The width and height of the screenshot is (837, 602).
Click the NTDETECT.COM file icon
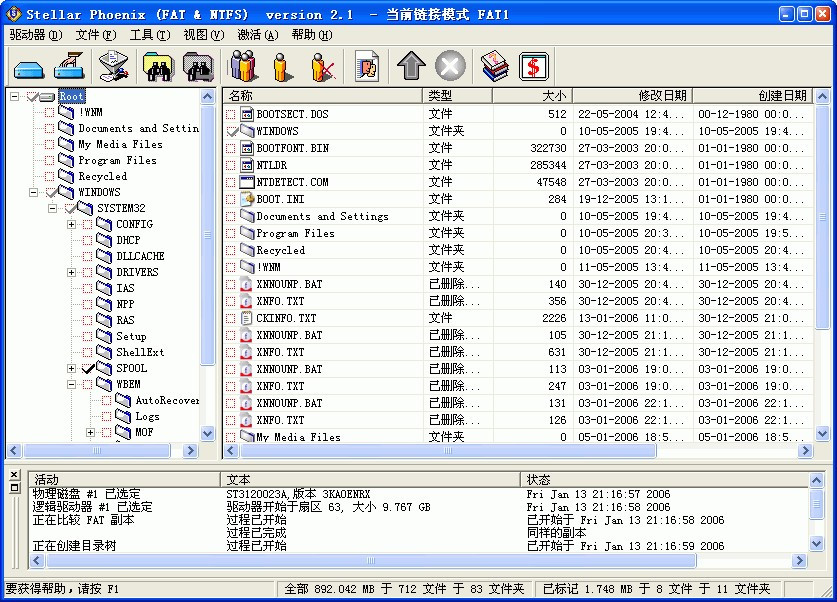pyautogui.click(x=247, y=182)
